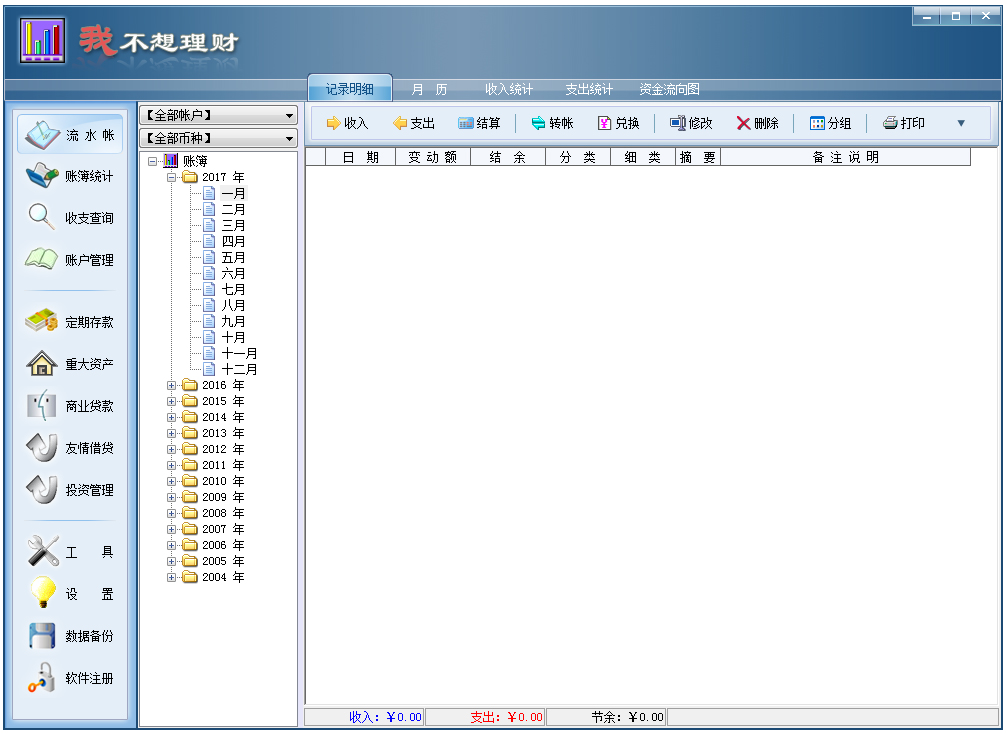Screen dimensions: 1007x734
Task: Collapse the 2017 年 folder
Action: tap(171, 177)
